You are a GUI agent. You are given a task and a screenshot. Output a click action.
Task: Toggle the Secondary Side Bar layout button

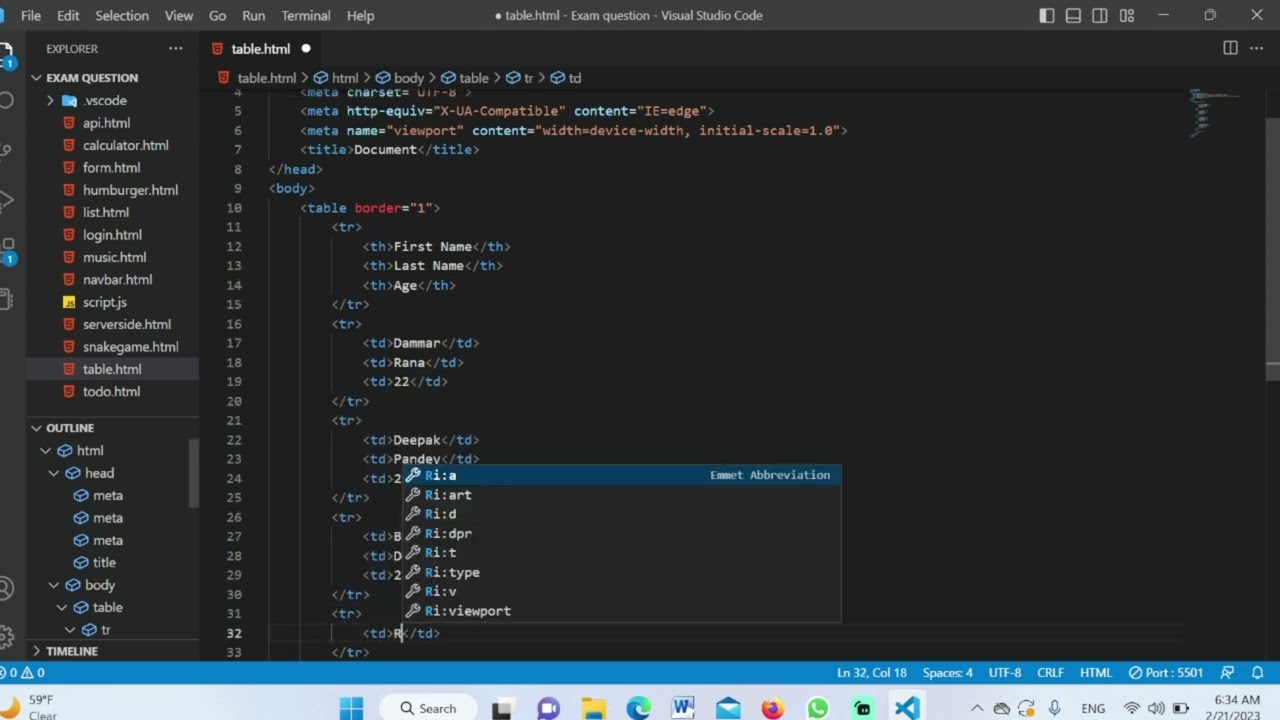(1100, 15)
